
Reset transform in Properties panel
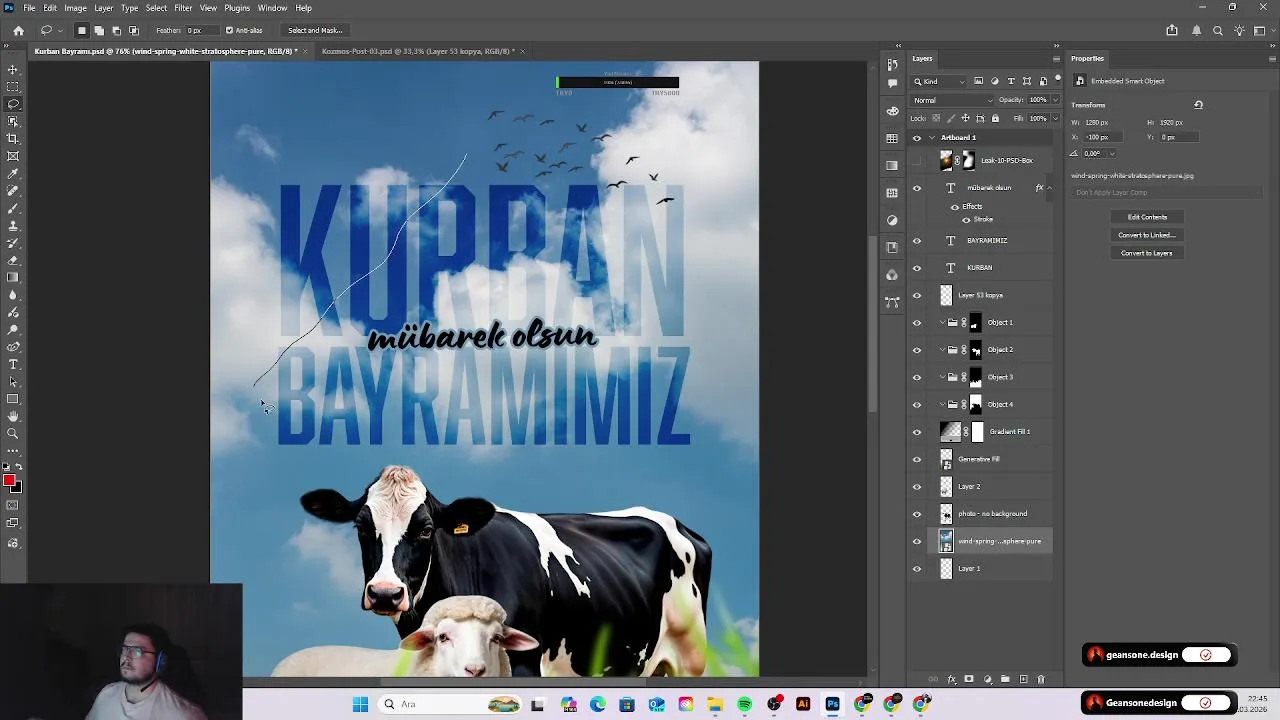[1198, 104]
